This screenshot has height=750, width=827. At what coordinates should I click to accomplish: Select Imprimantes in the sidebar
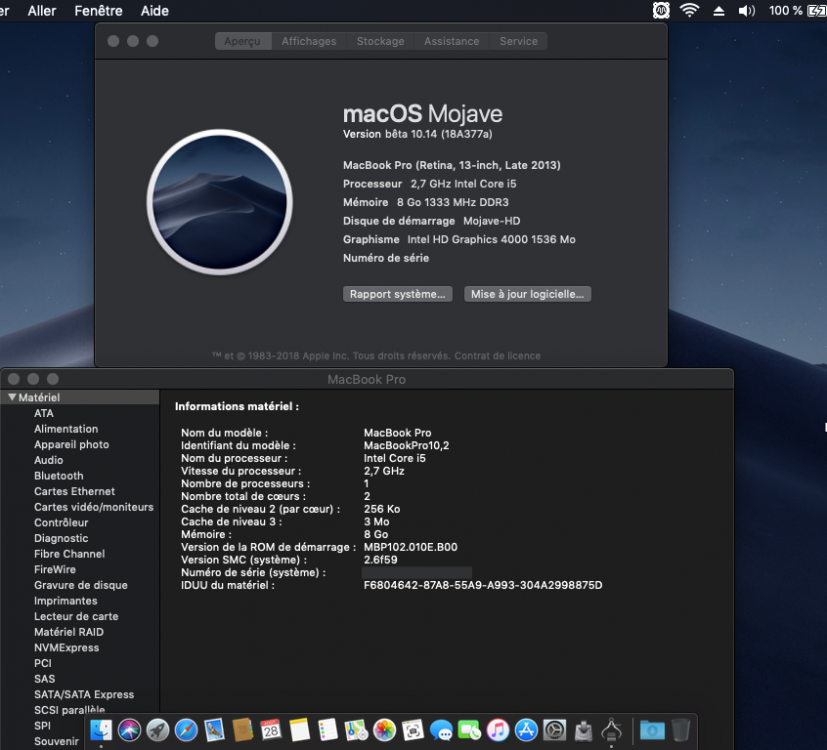[x=65, y=601]
